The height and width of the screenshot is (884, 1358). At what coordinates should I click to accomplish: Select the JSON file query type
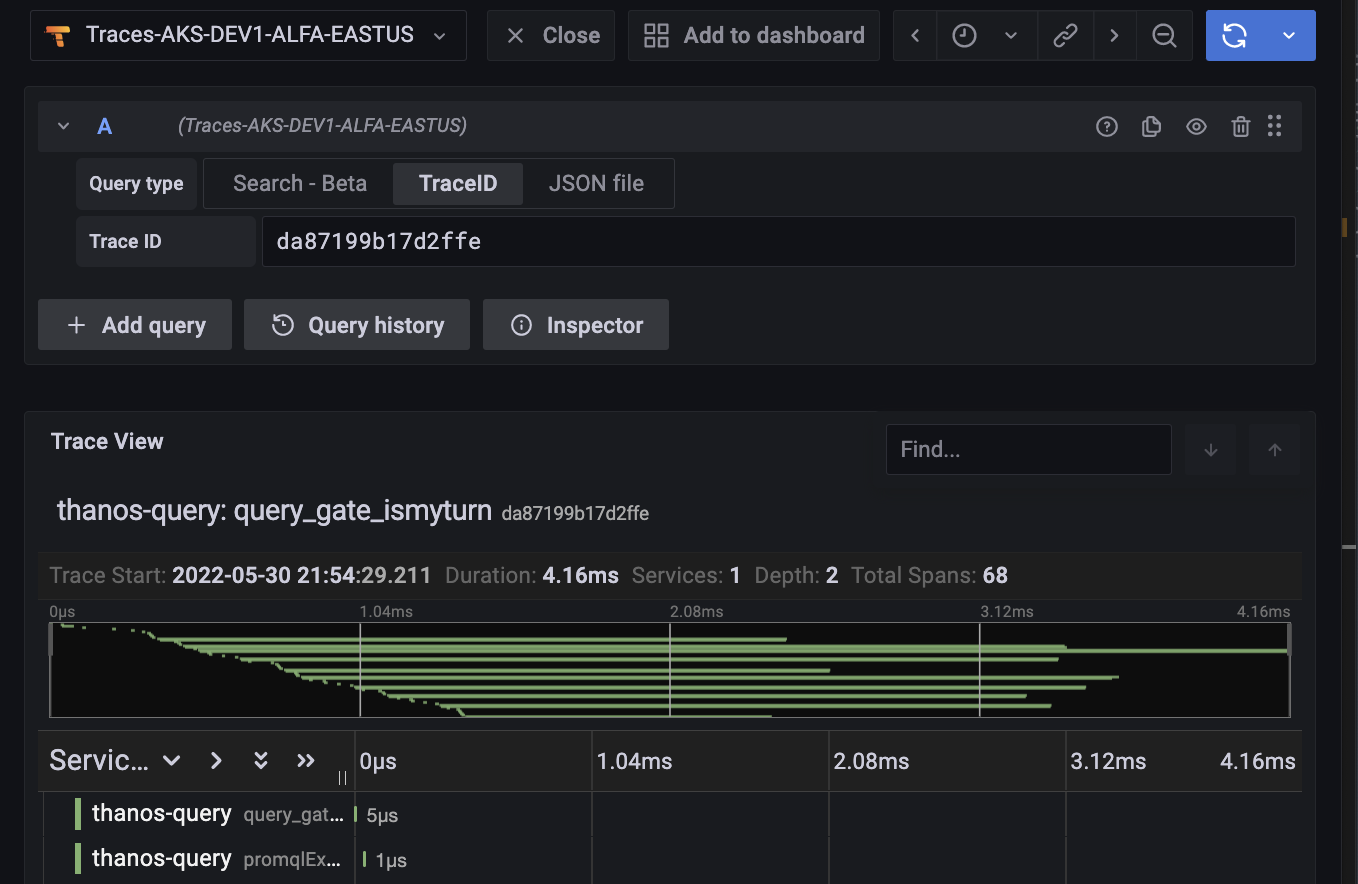coord(596,183)
